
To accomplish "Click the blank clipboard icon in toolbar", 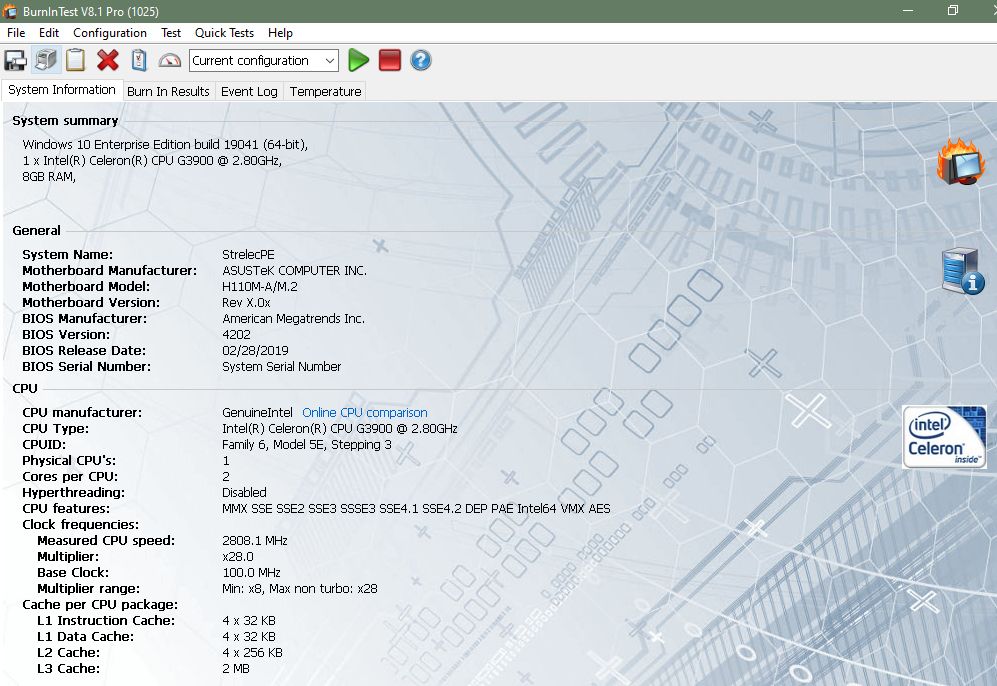I will (x=76, y=60).
